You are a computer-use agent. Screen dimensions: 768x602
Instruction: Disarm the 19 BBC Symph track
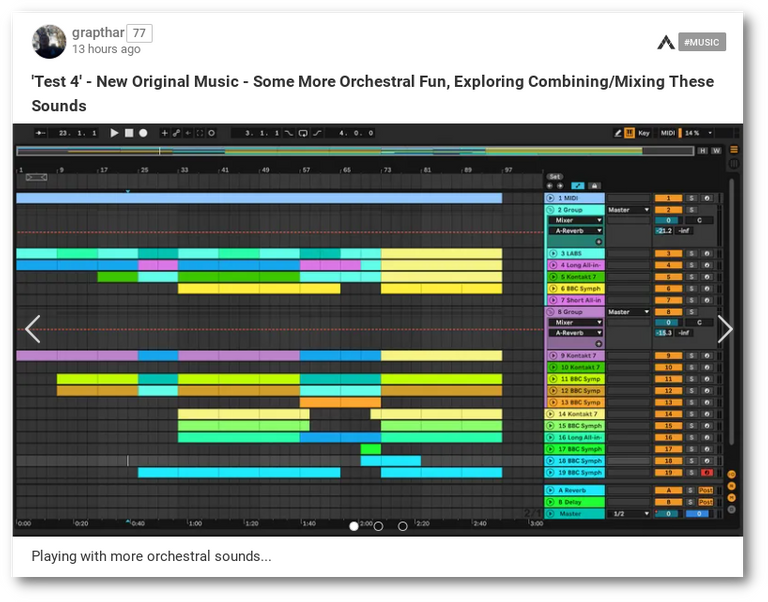(707, 473)
